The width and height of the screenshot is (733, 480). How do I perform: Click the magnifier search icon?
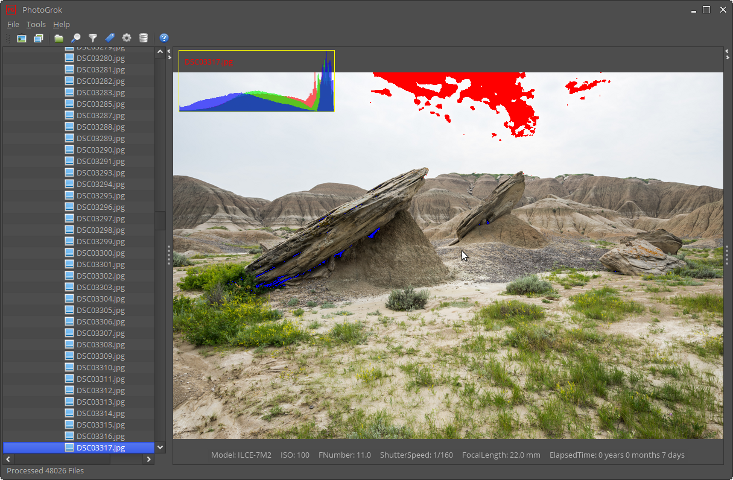click(x=76, y=38)
